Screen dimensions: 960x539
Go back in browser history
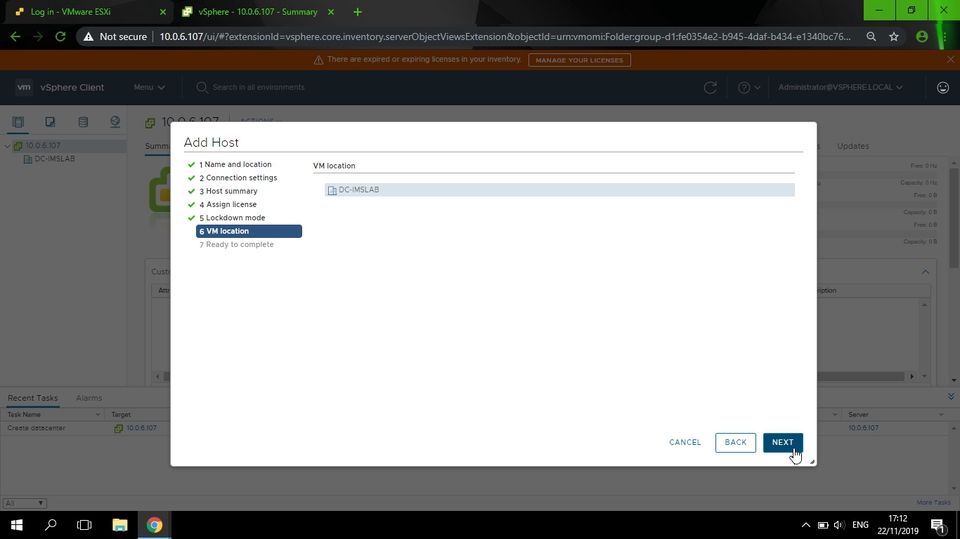(x=15, y=37)
